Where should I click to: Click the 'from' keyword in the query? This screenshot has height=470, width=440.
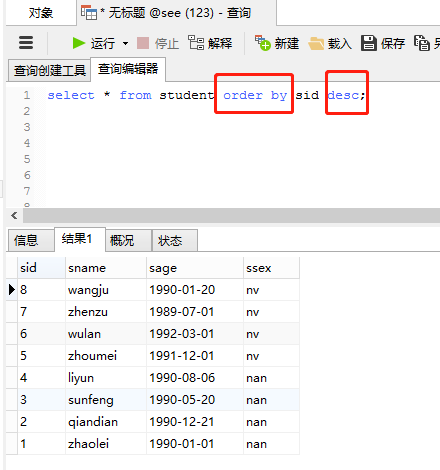pos(135,95)
